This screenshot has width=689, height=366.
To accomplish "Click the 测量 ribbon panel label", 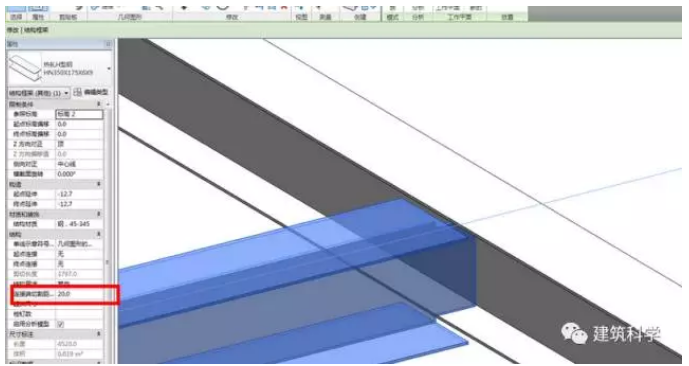I will pyautogui.click(x=325, y=17).
